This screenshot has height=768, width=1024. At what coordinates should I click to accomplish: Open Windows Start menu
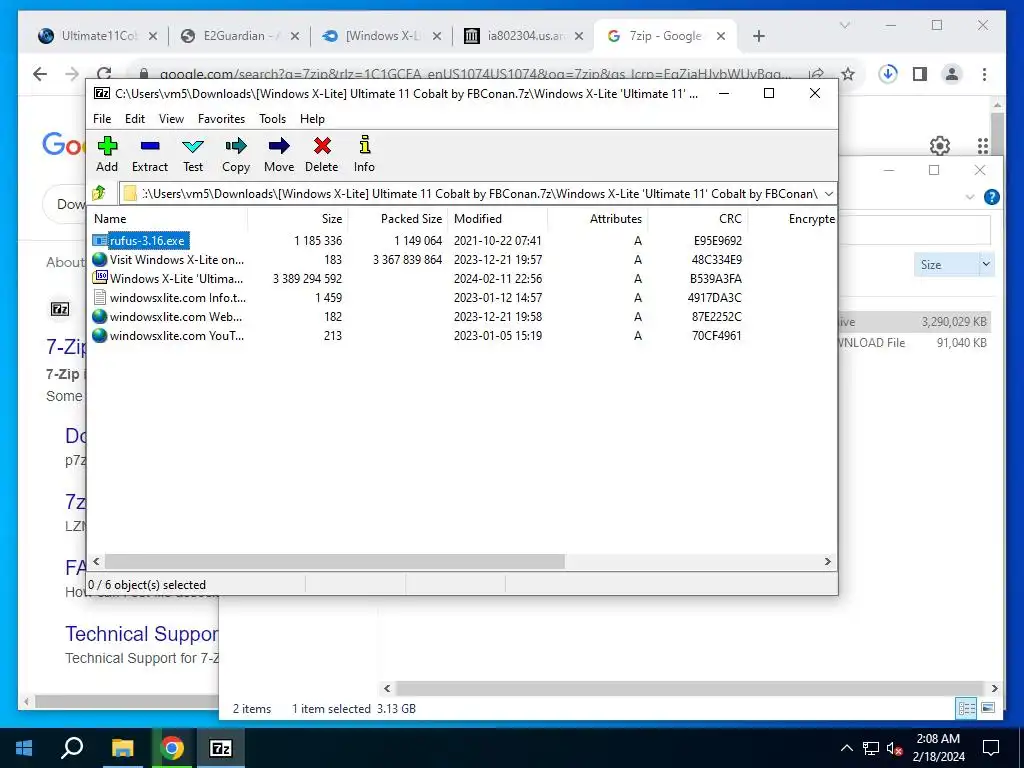tap(24, 748)
